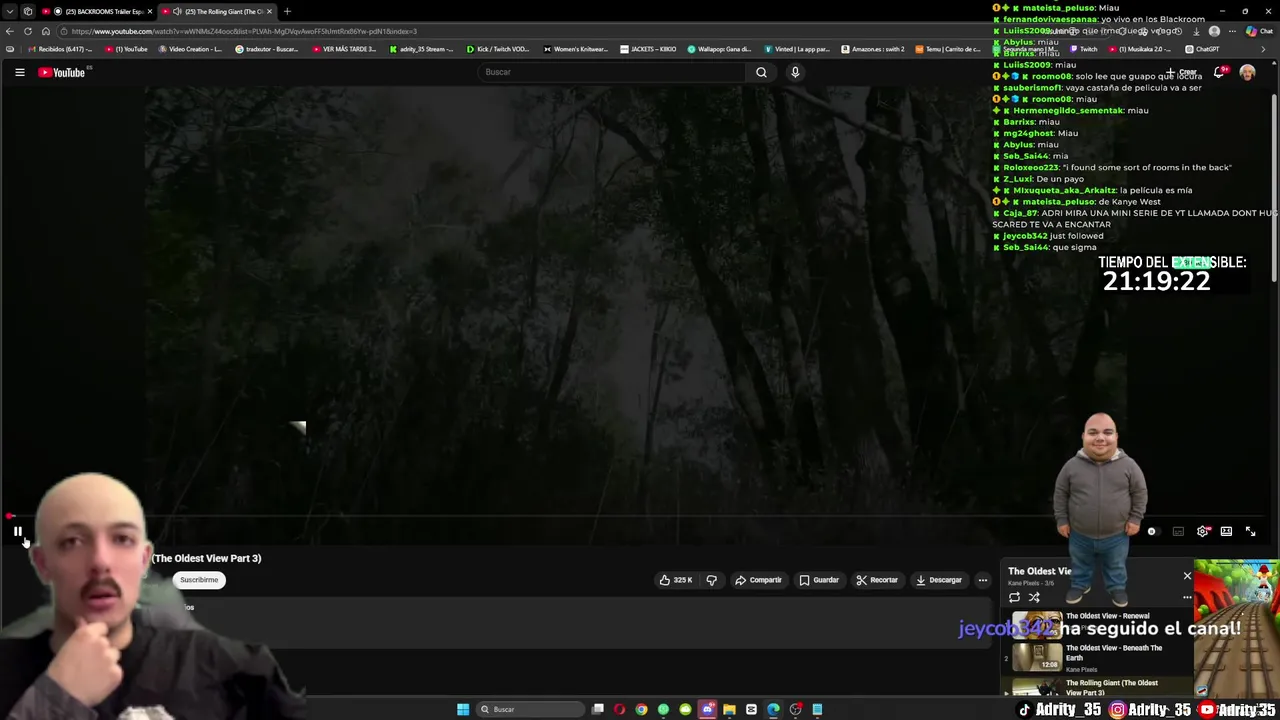Open the browser tab list dropdown

pos(10,11)
